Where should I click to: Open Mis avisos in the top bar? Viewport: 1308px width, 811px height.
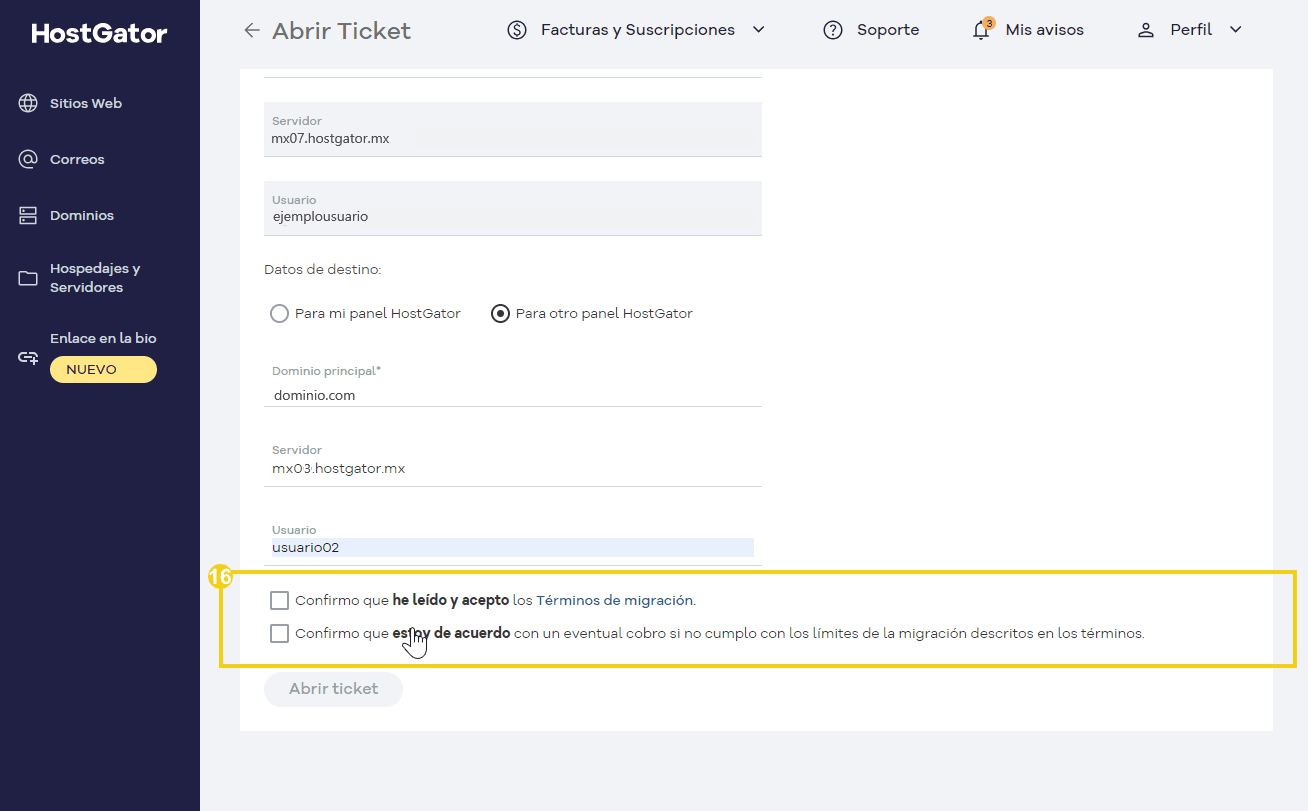(1045, 30)
